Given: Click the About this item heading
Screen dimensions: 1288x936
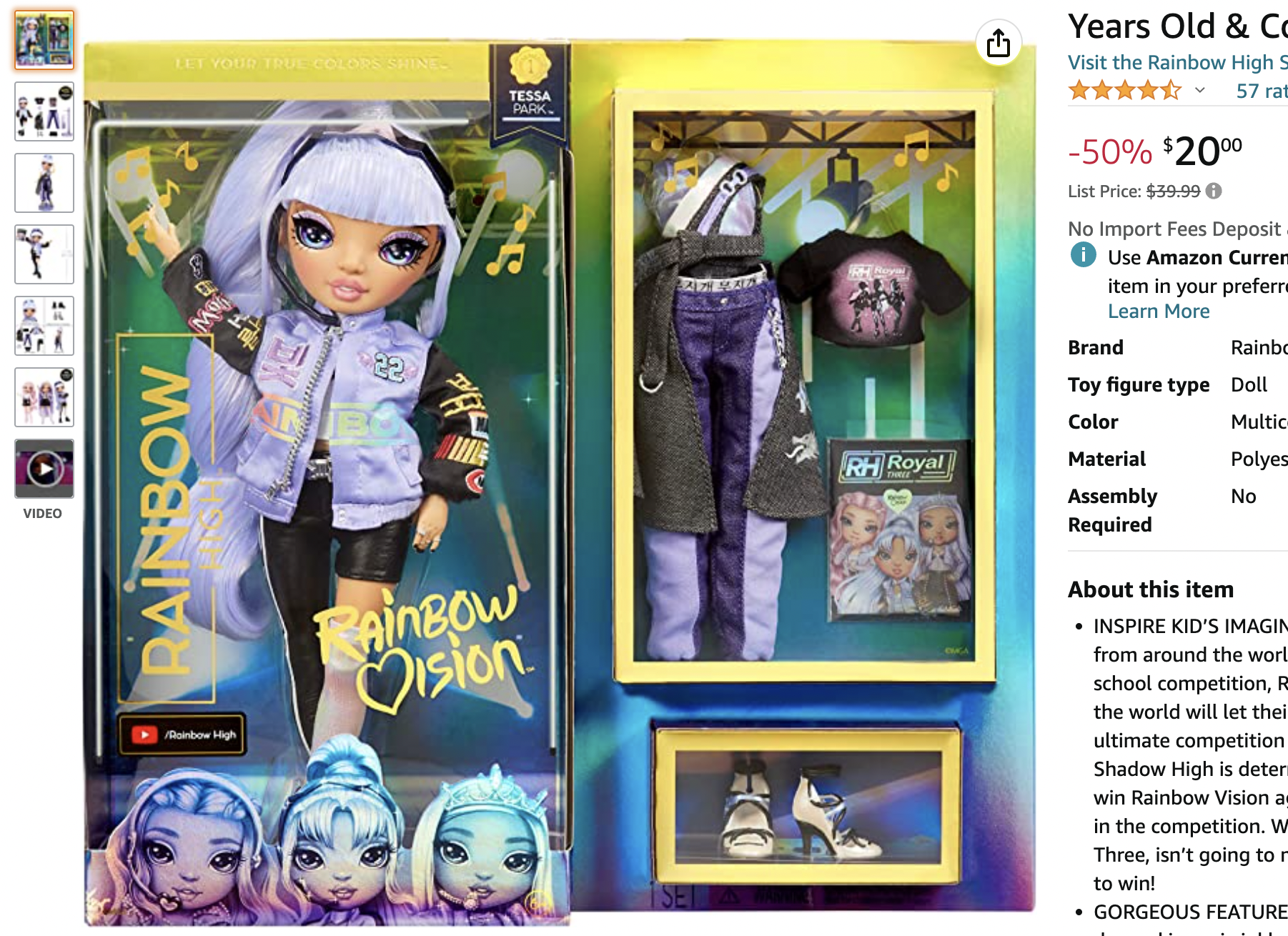Looking at the screenshot, I should tap(1151, 589).
